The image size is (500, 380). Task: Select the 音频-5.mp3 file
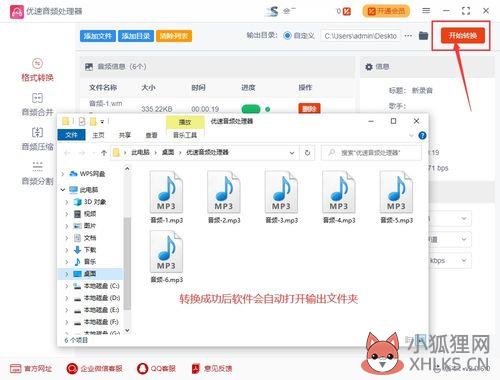(x=397, y=197)
